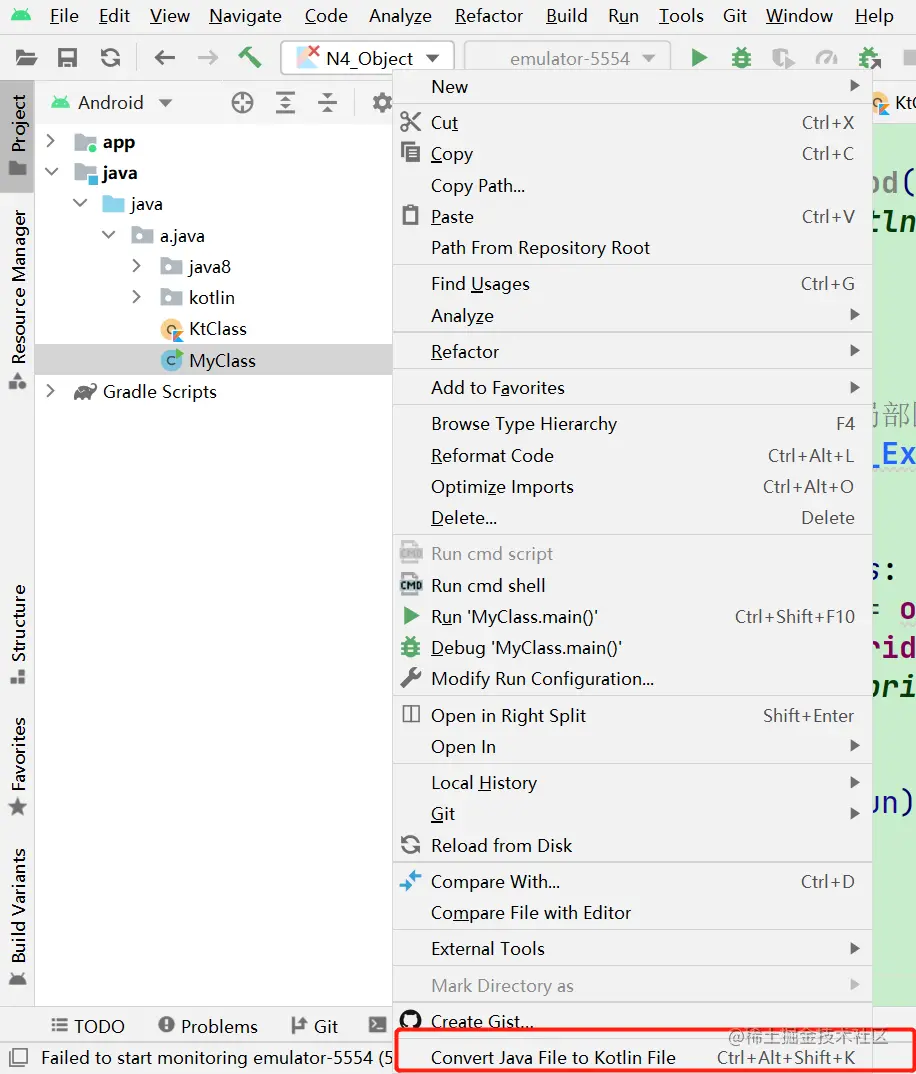Image resolution: width=916 pixels, height=1074 pixels.
Task: Open the emulator-5554 device dropdown
Action: click(x=568, y=58)
